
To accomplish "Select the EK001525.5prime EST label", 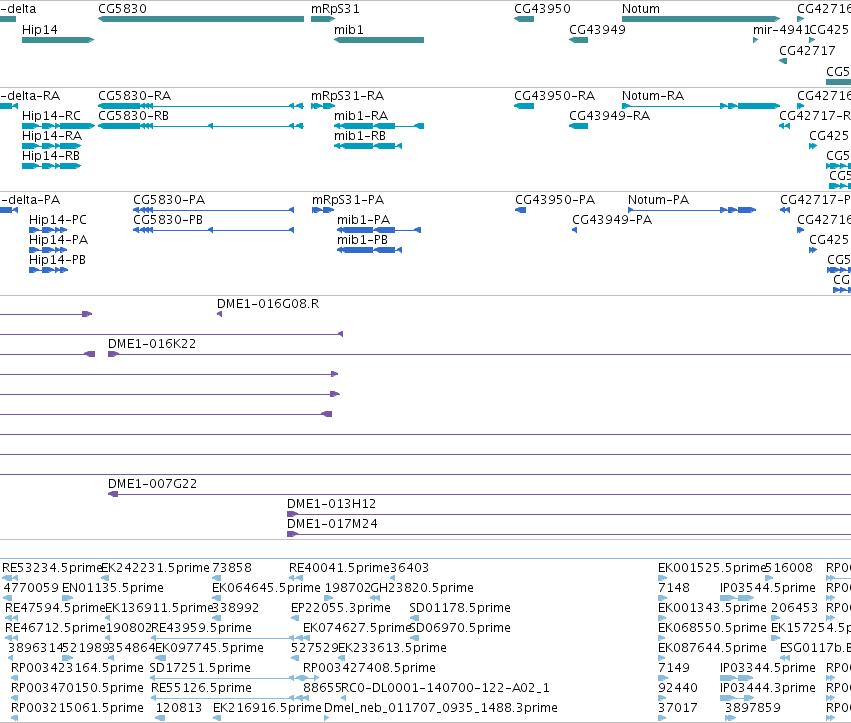I will pyautogui.click(x=712, y=568).
